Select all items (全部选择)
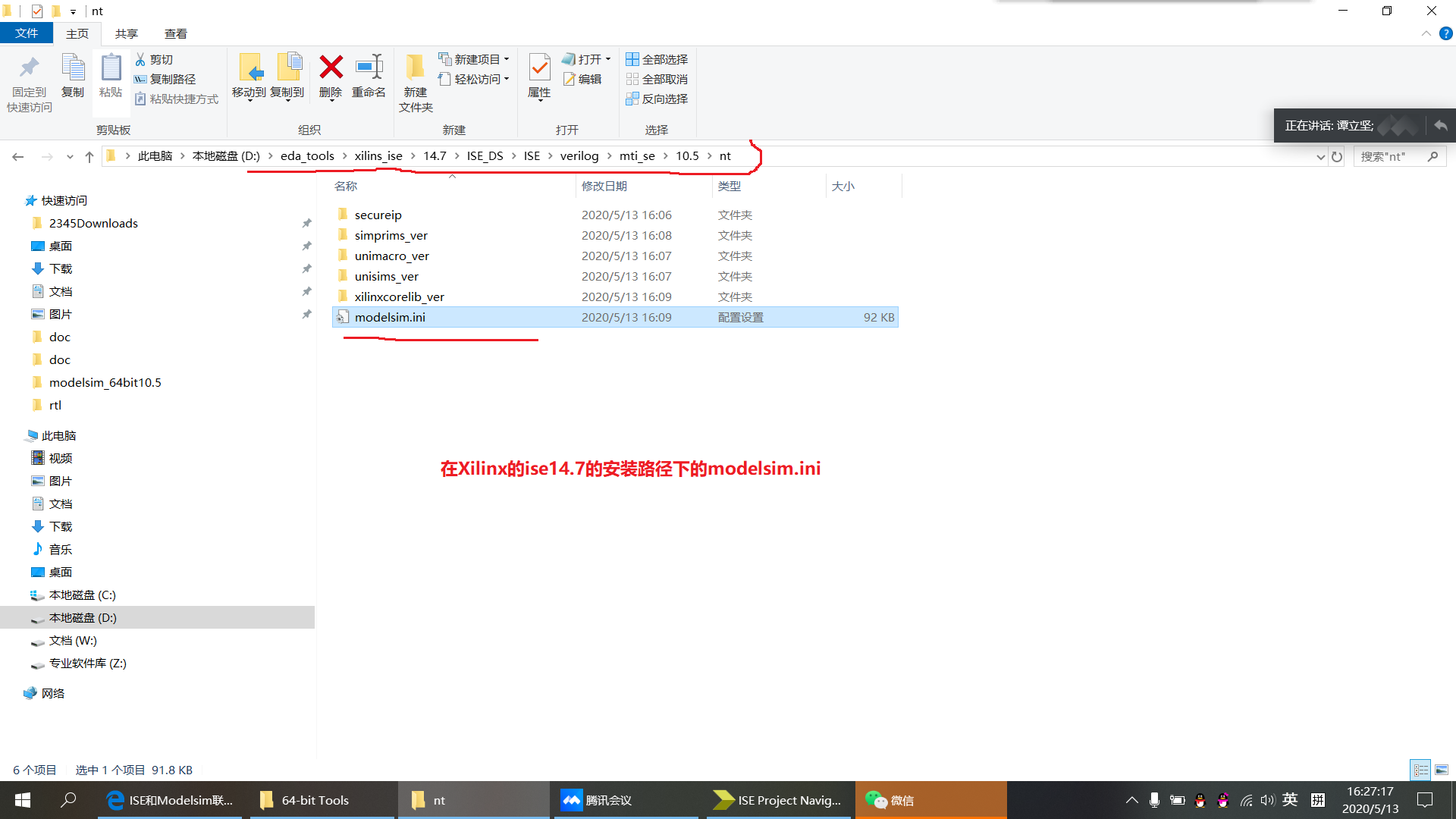The image size is (1456, 819). click(x=657, y=59)
